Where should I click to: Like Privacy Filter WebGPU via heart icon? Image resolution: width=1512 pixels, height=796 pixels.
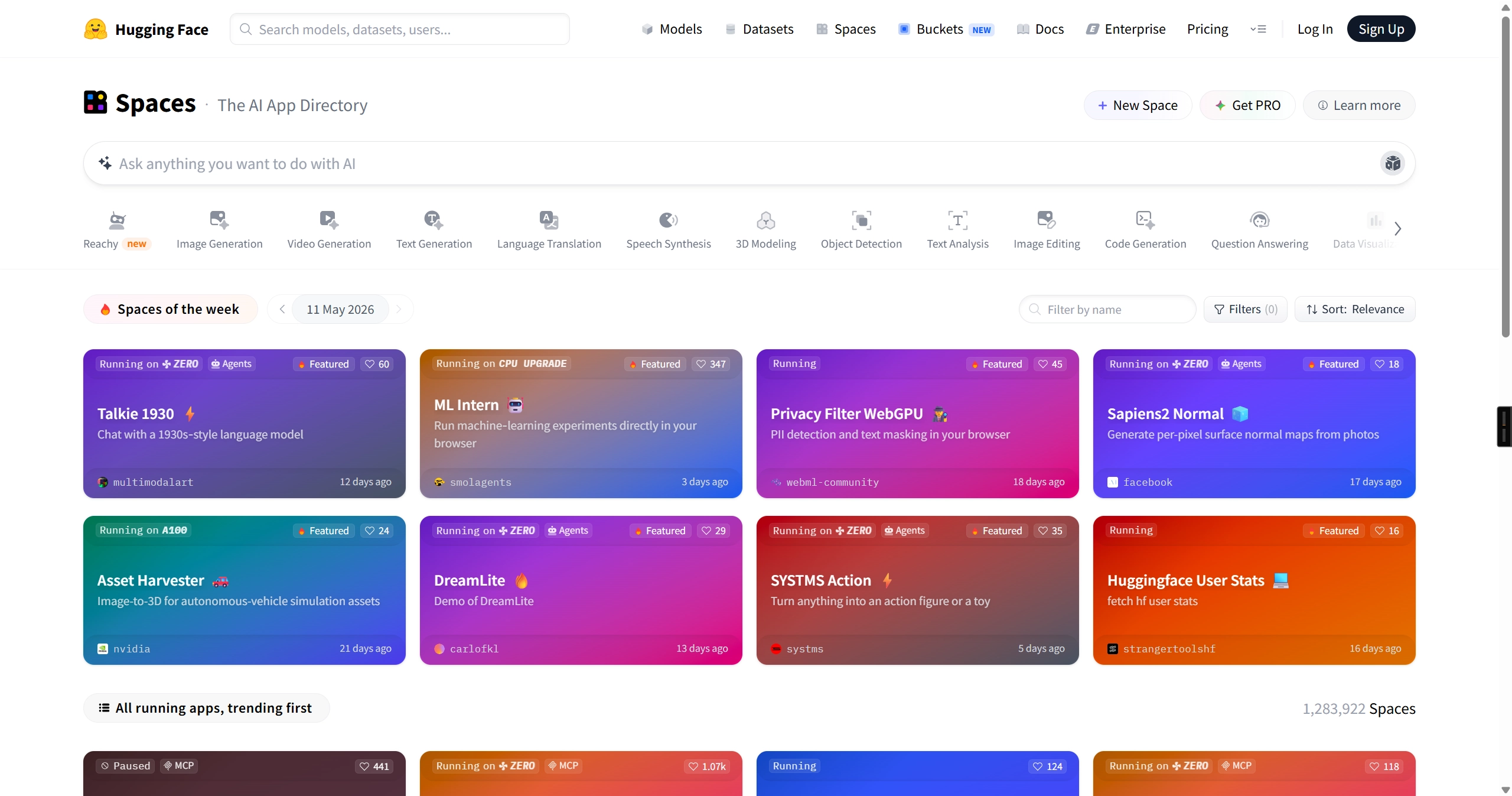click(x=1043, y=364)
